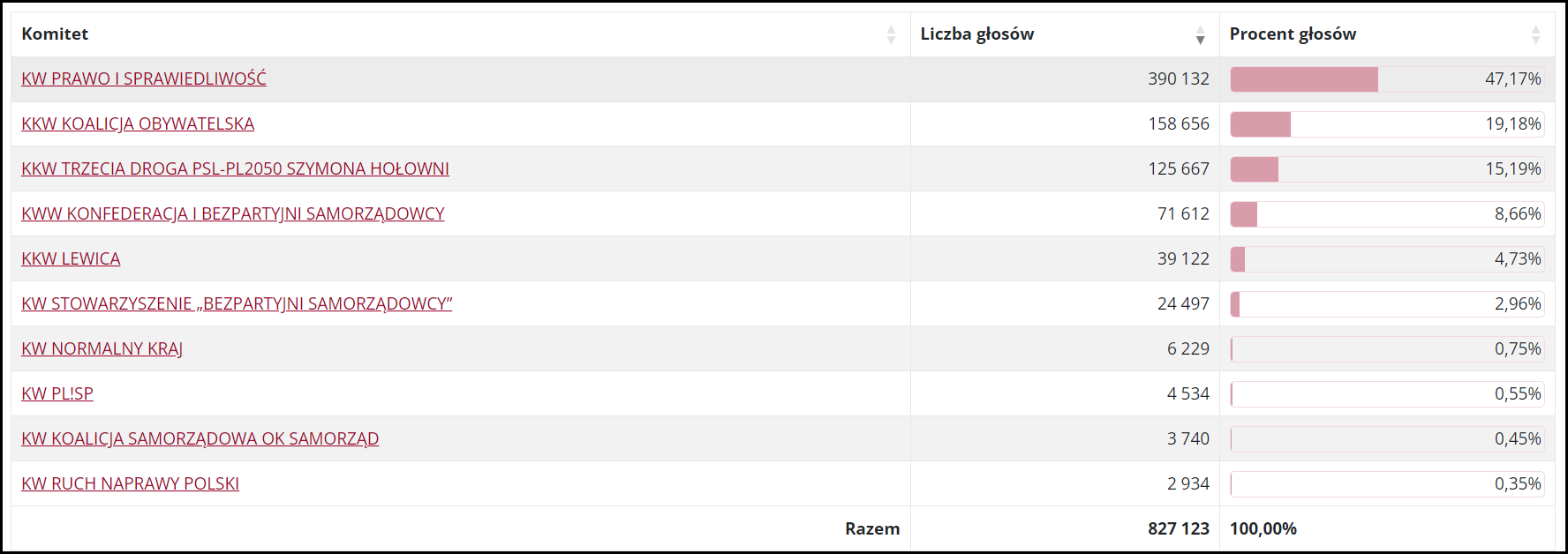Click the 19,18% progress bar

[x=1386, y=124]
